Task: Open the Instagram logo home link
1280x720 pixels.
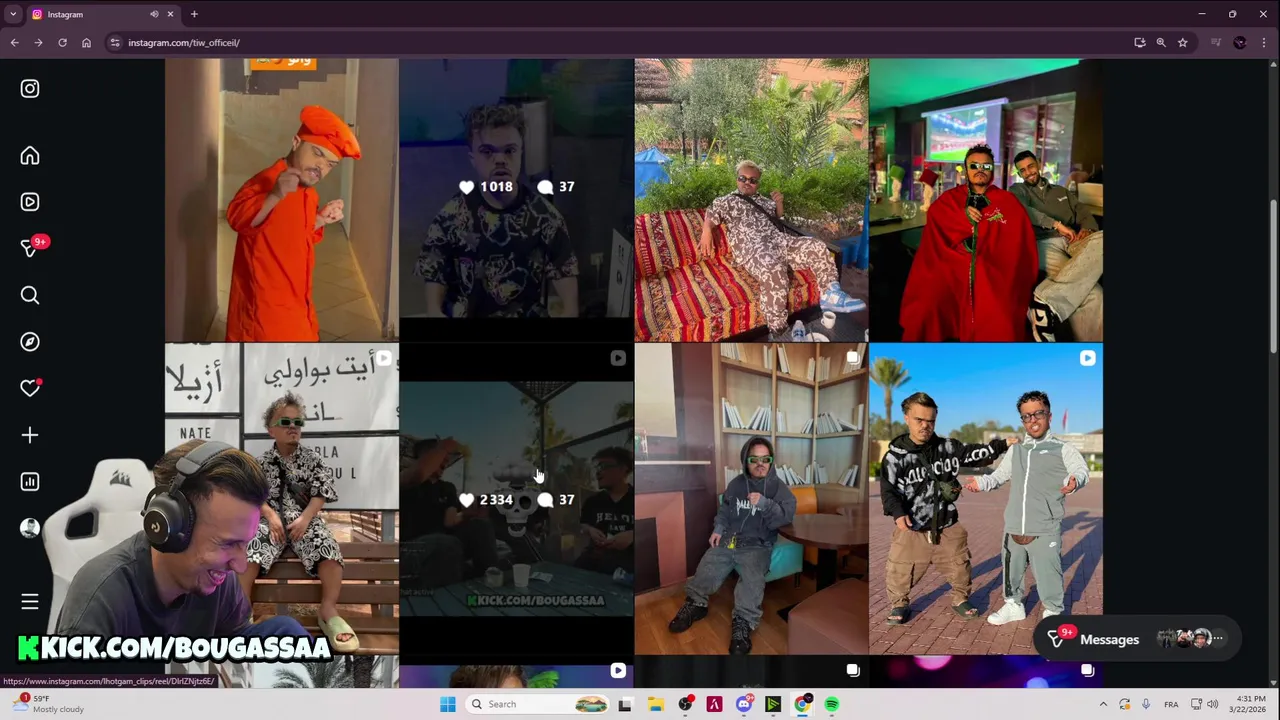Action: [x=30, y=89]
